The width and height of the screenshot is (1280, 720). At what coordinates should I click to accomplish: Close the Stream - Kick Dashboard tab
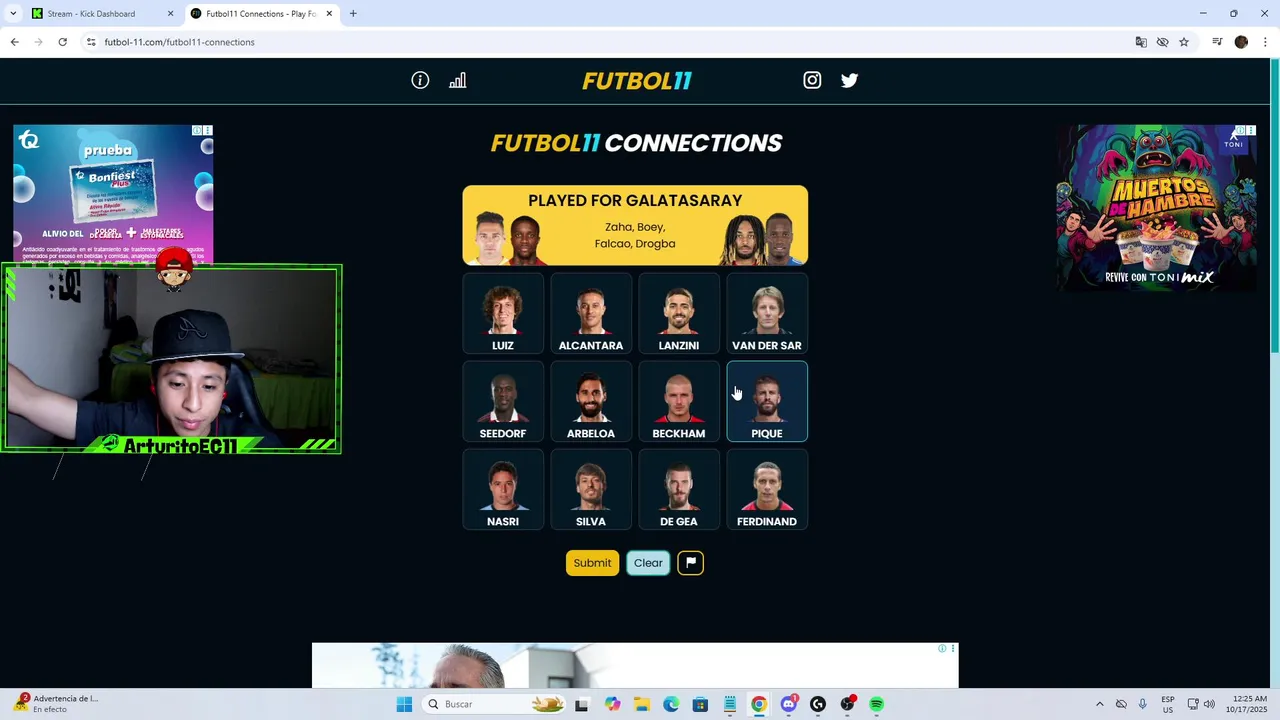coord(170,14)
